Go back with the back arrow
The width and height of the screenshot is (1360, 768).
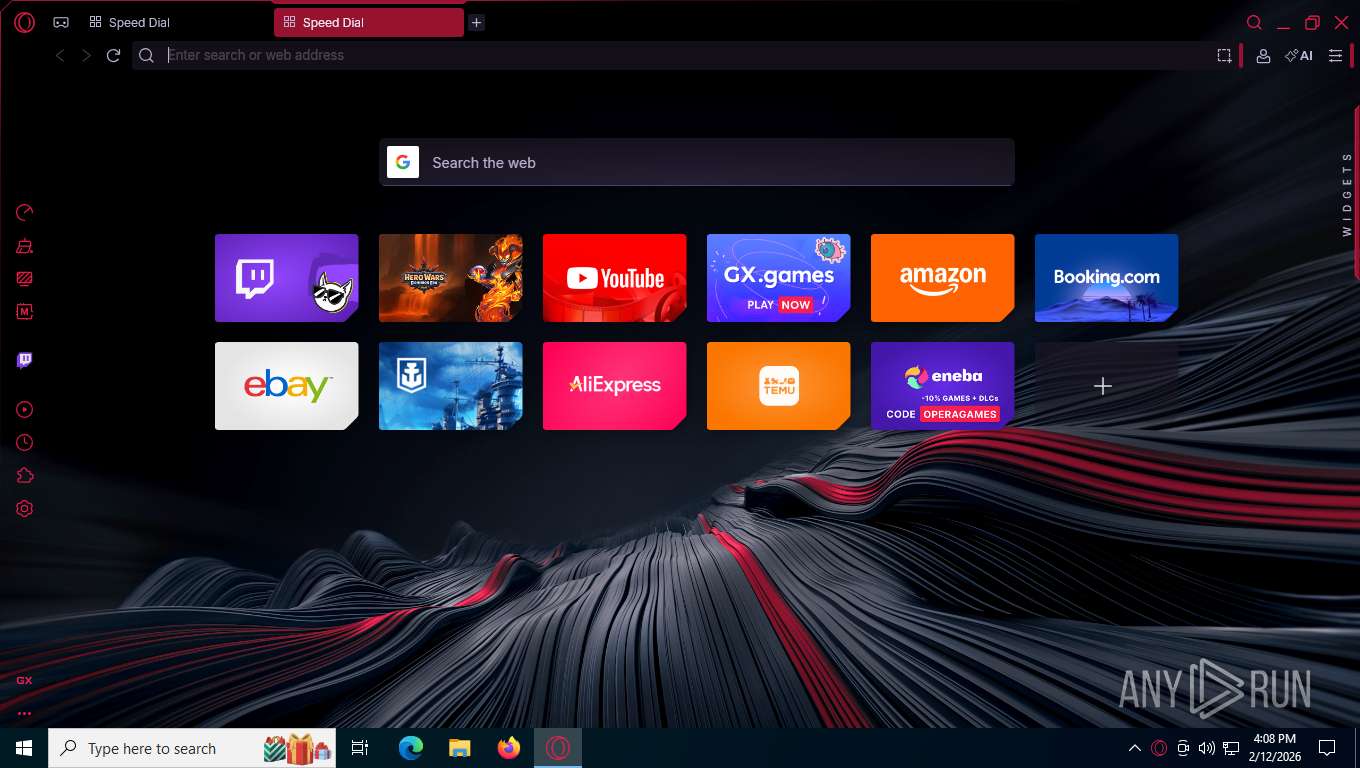pos(60,56)
